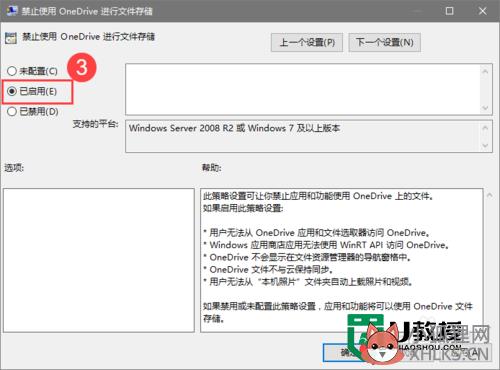Image resolution: width=500 pixels, height=370 pixels.
Task: Click the 此策略设置 help description line
Action: (318, 196)
